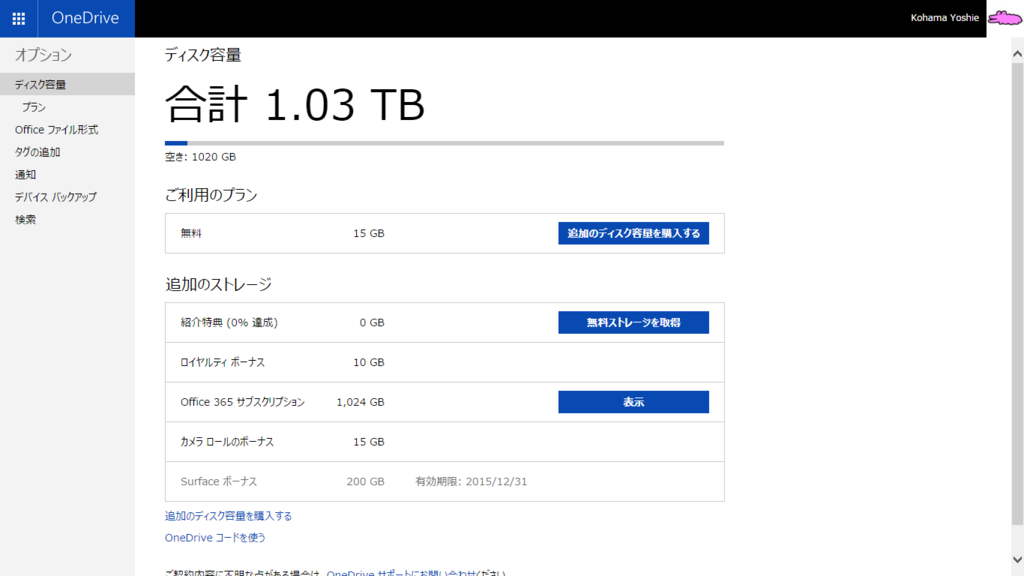Click the オプション sidebar heading

tap(43, 55)
